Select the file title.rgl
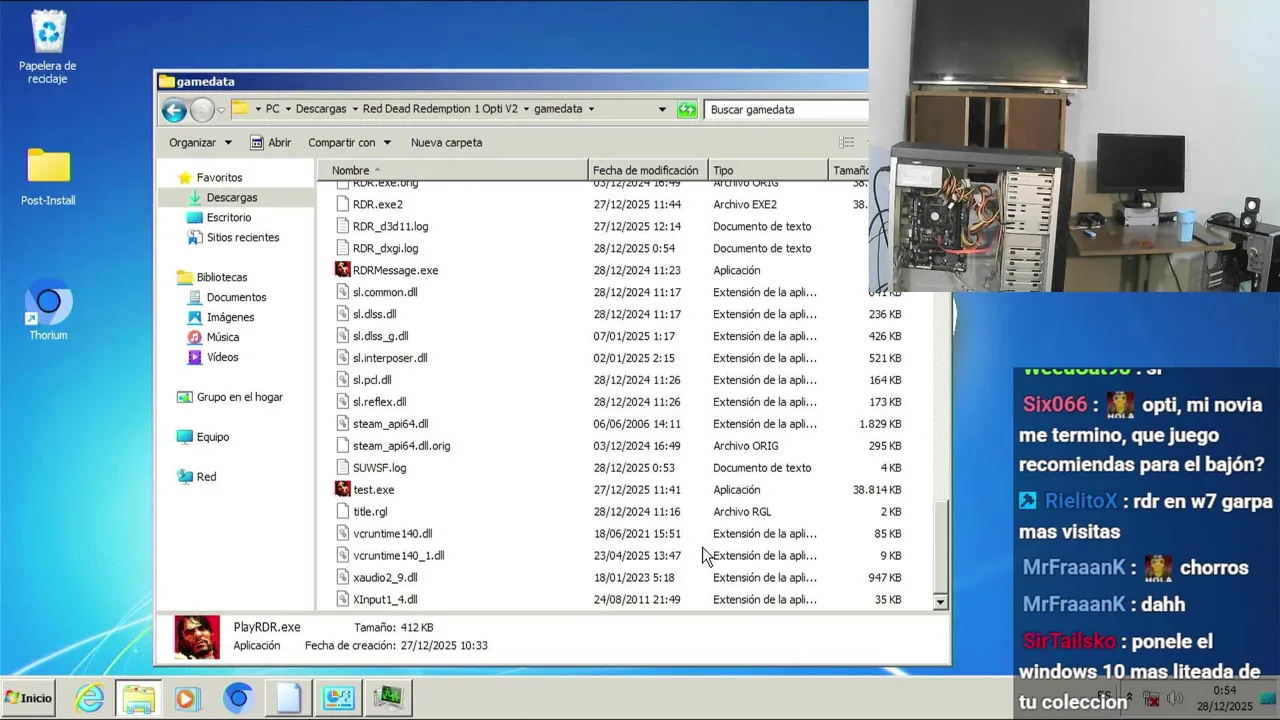1280x720 pixels. pos(370,512)
